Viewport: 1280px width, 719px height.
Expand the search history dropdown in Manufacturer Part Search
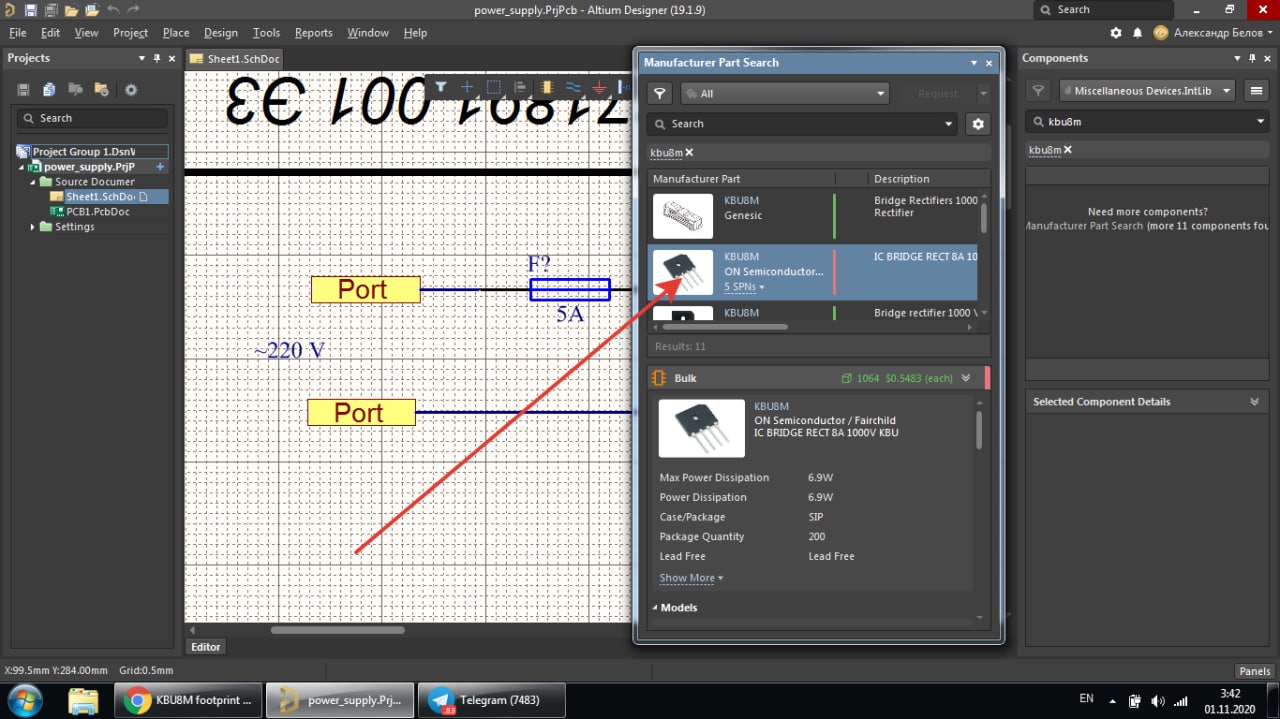pyautogui.click(x=949, y=124)
